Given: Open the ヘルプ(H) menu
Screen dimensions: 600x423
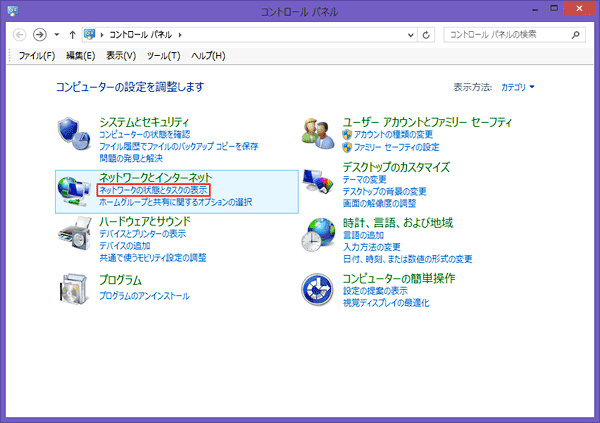Looking at the screenshot, I should 208,56.
